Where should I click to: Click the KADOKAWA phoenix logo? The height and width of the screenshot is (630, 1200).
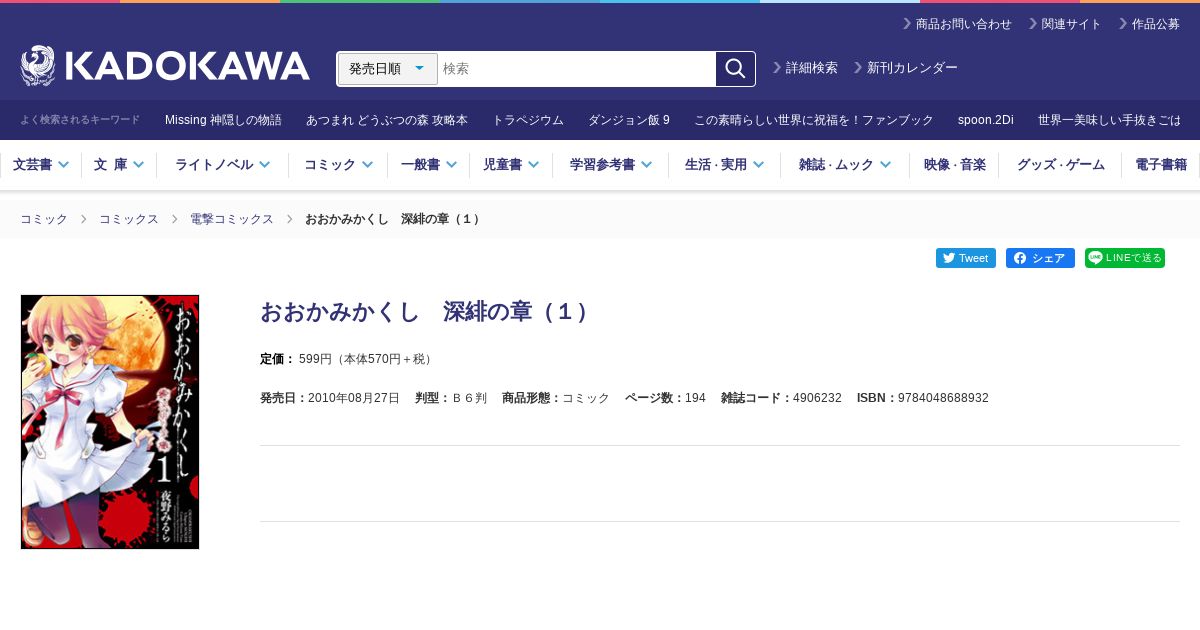[x=165, y=66]
